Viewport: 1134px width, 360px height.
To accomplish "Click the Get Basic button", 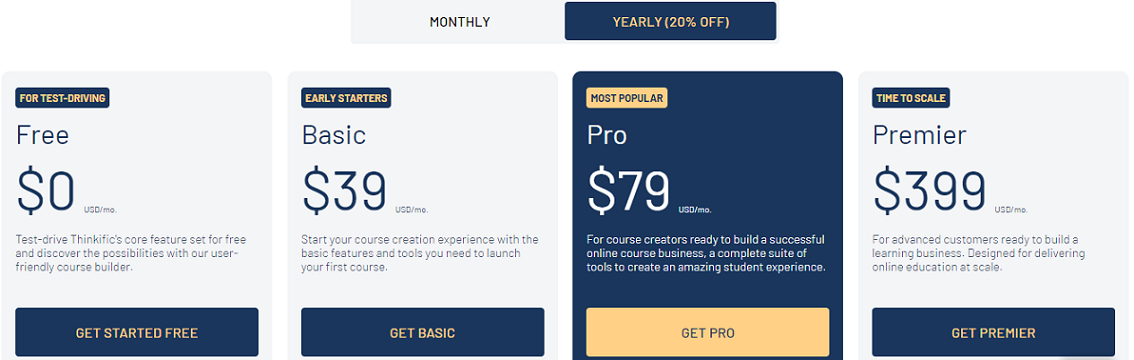I will point(422,333).
